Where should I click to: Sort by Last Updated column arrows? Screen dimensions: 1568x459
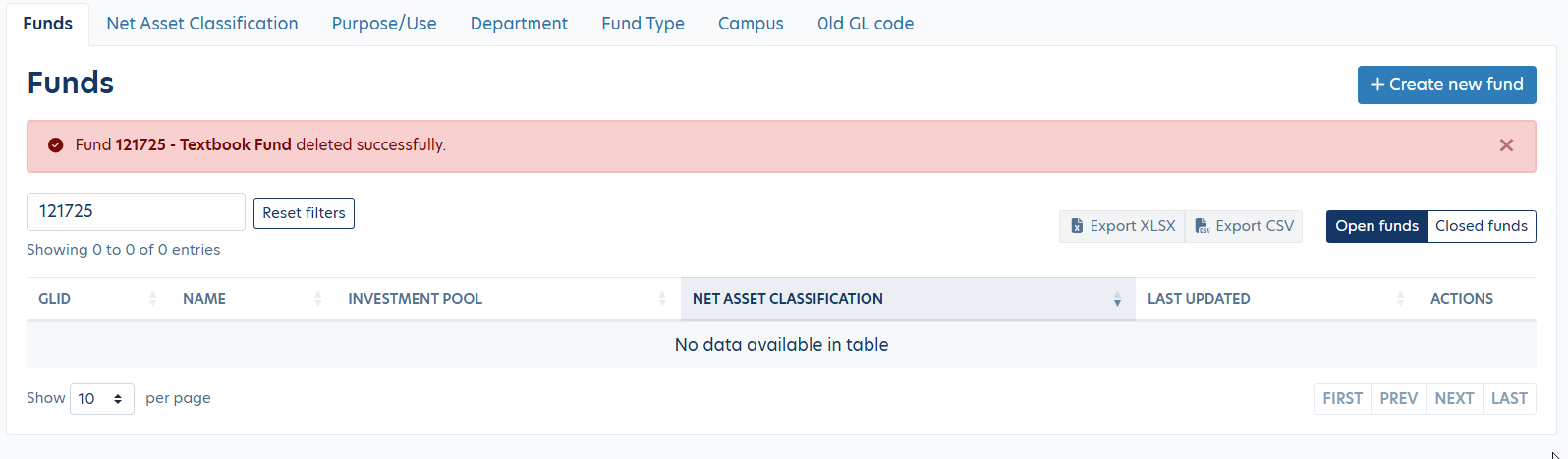(1400, 299)
